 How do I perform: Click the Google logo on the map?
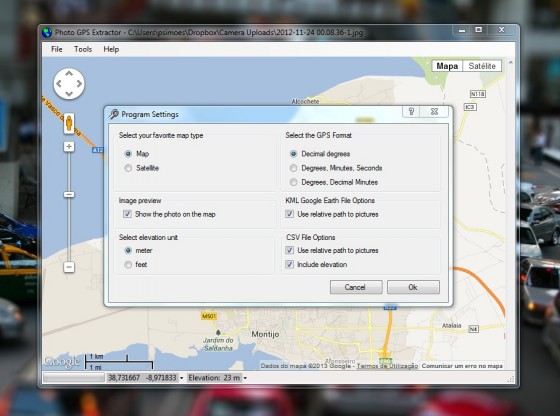point(62,361)
